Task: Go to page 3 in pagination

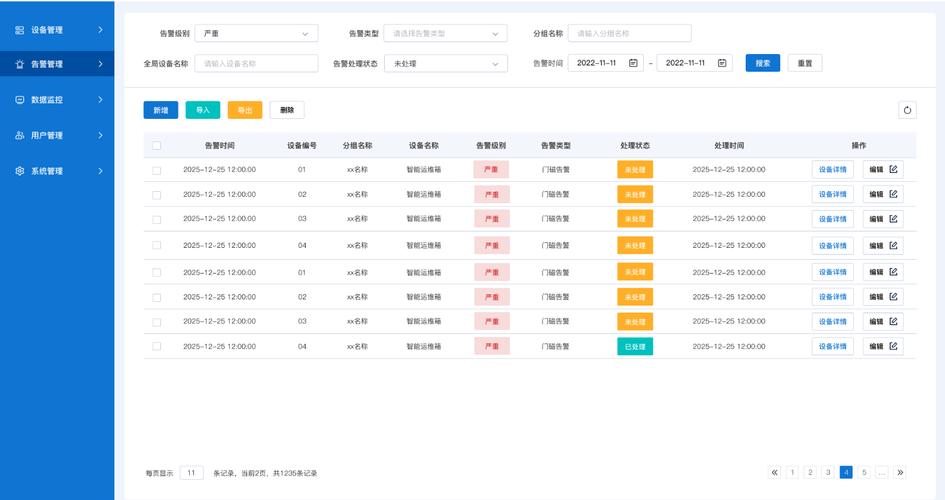Action: (828, 473)
